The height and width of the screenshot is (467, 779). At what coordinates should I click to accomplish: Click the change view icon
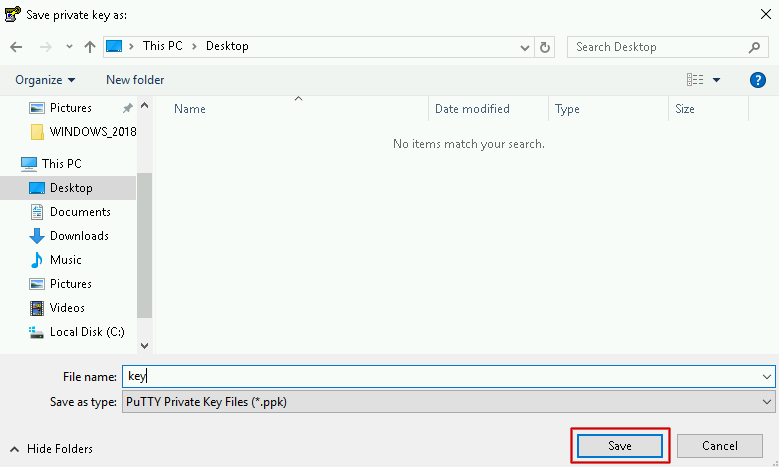tap(695, 80)
